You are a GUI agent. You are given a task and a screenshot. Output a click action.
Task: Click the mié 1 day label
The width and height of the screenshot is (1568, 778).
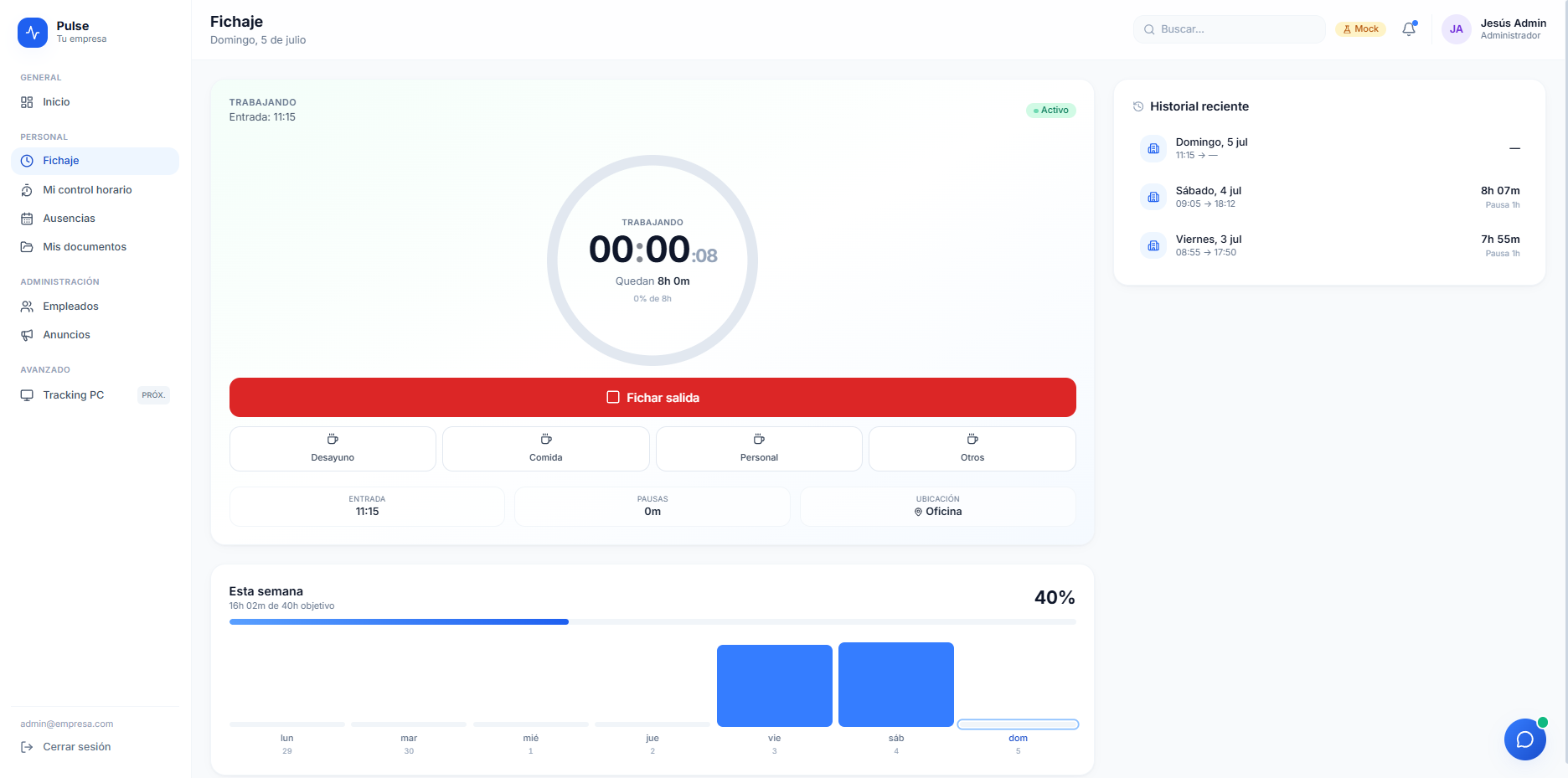point(531,744)
